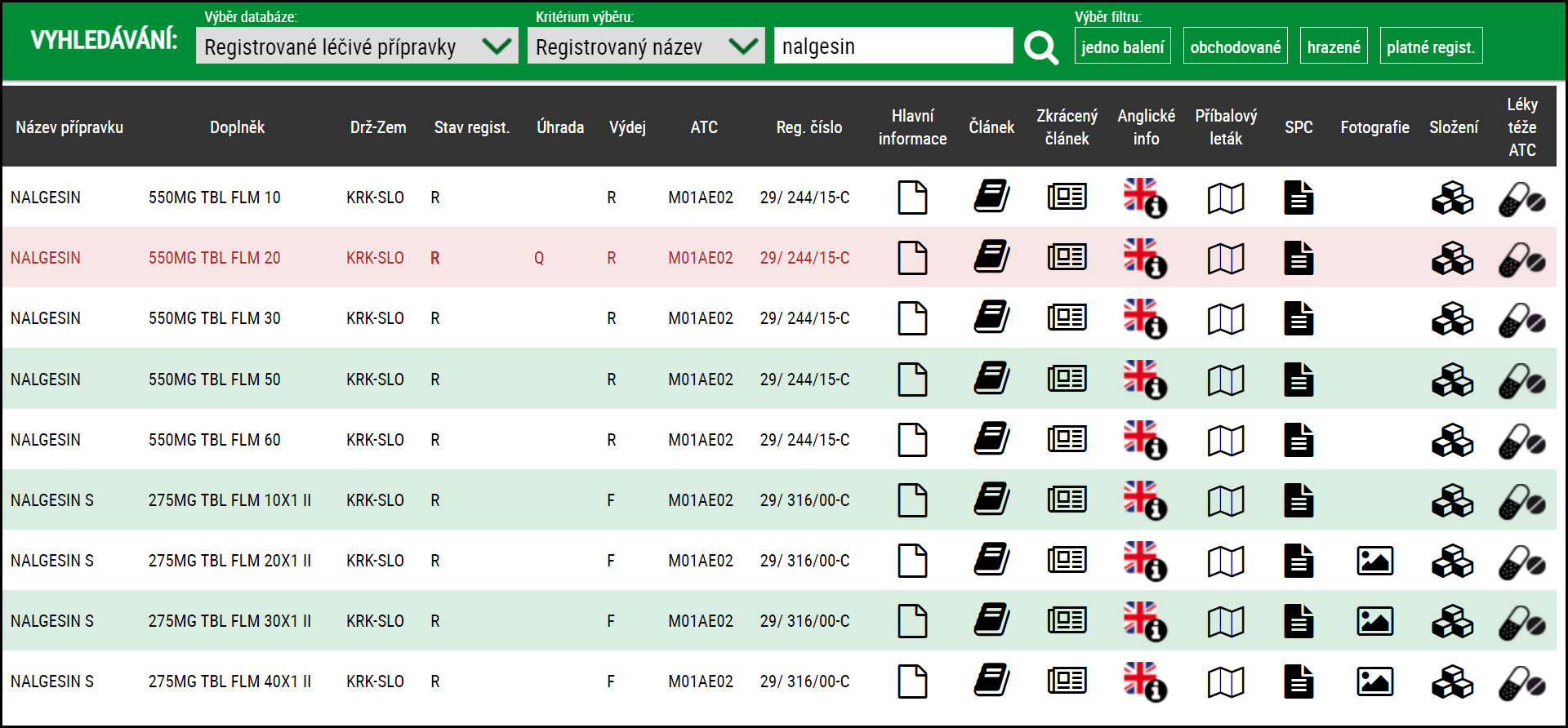Open English info for NALGESIN 550MG TBL FLM 10
The height and width of the screenshot is (728, 1568).
[1145, 198]
